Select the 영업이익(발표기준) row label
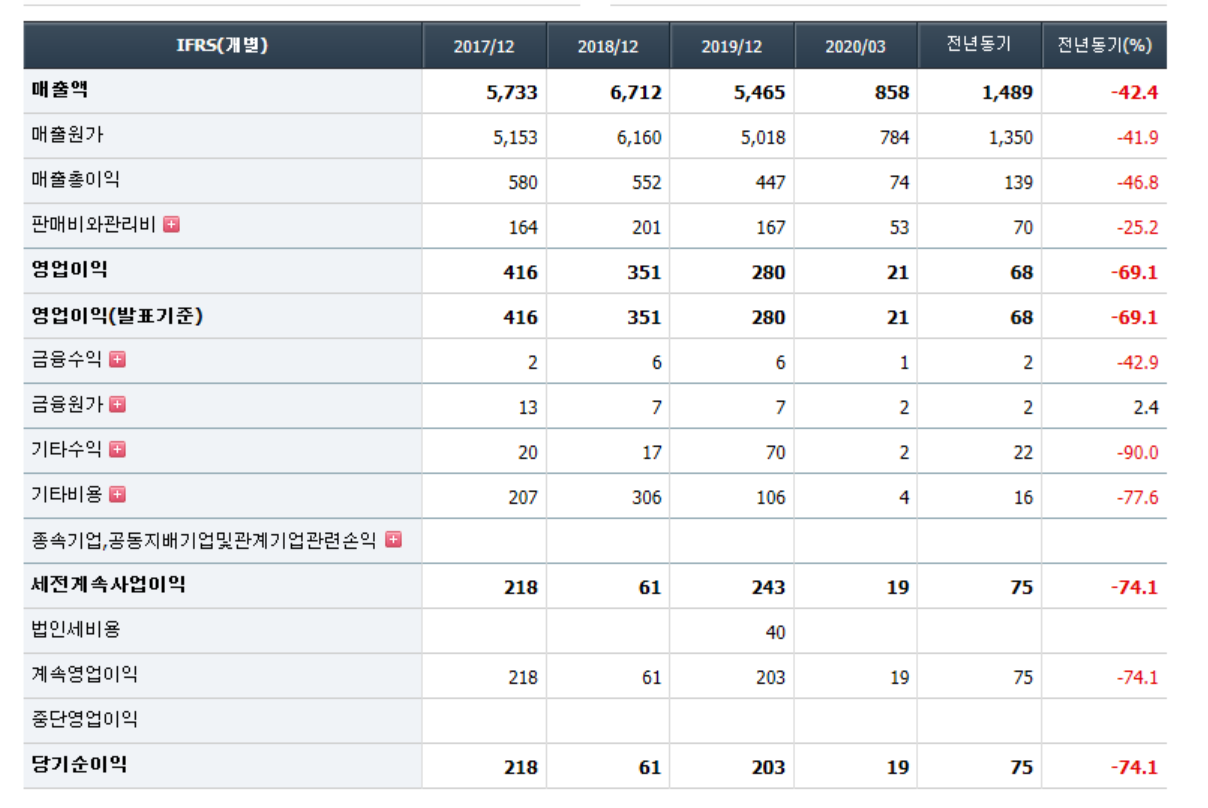The image size is (1208, 808). pyautogui.click(x=118, y=316)
